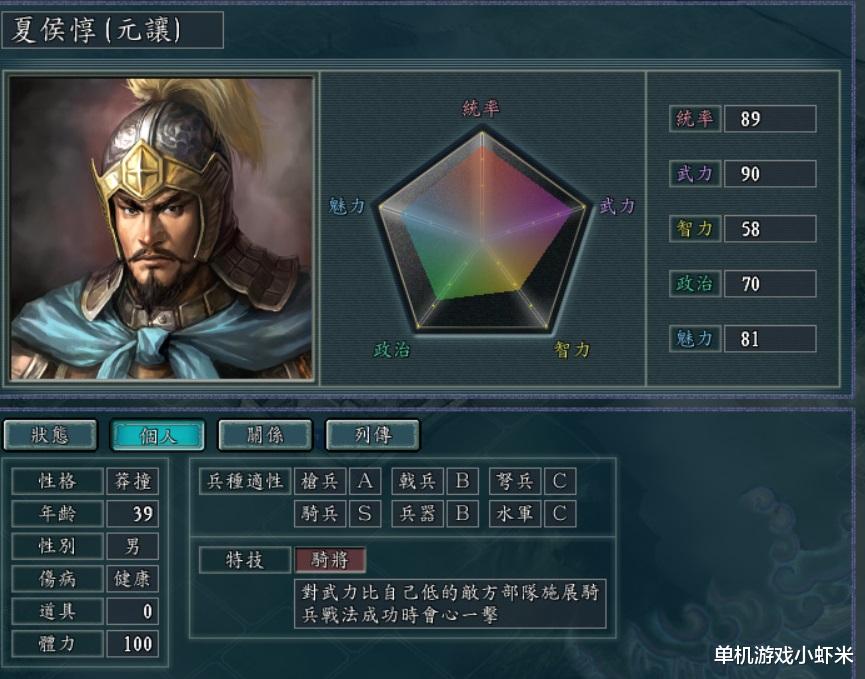Click the Xiahou Dun portrait image
The image size is (865, 679).
click(x=162, y=228)
